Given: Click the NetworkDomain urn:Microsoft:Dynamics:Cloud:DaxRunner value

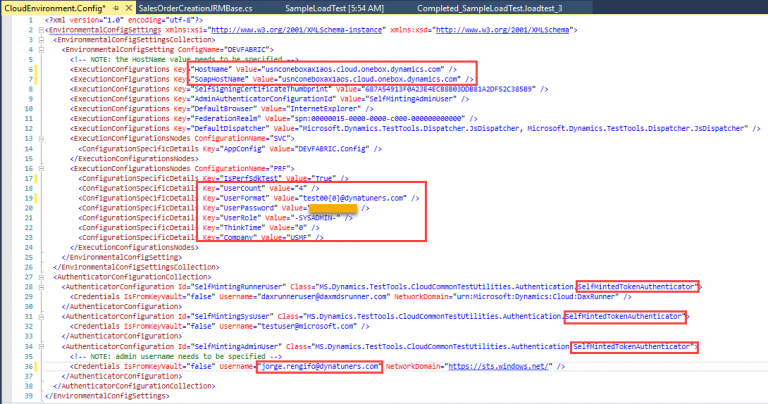Looking at the screenshot, I should click(x=536, y=297).
